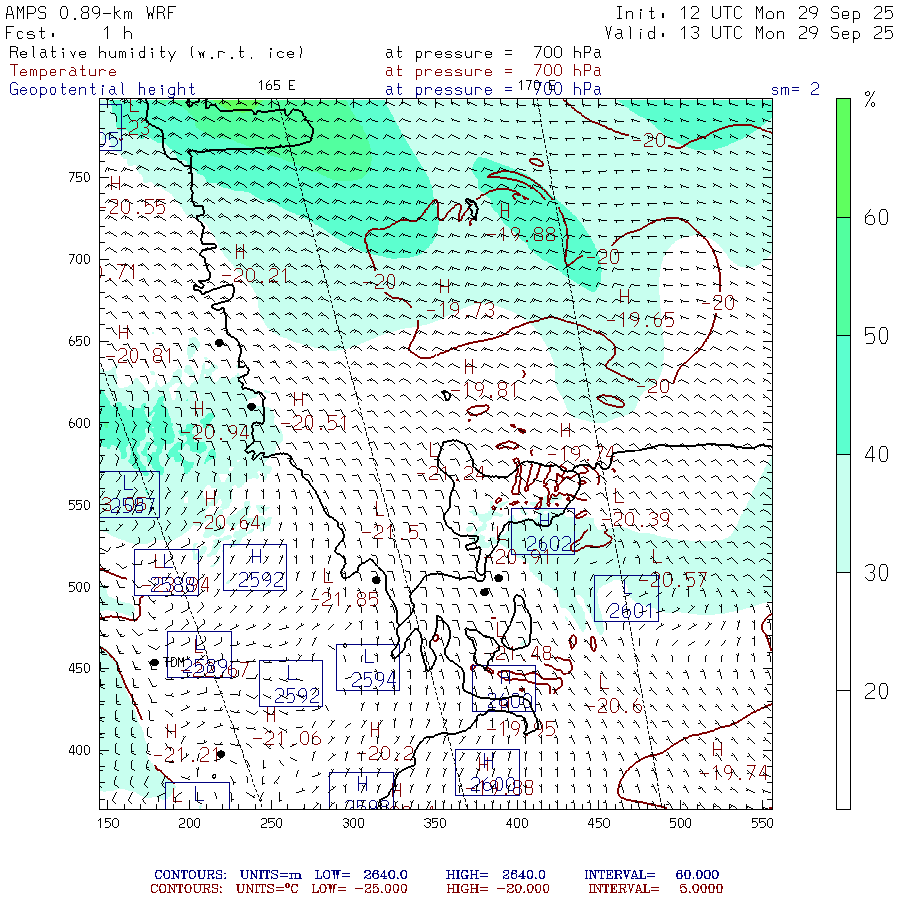Click the blue 'Geopotential height' legend label
The image size is (900, 900).
pyautogui.click(x=102, y=90)
